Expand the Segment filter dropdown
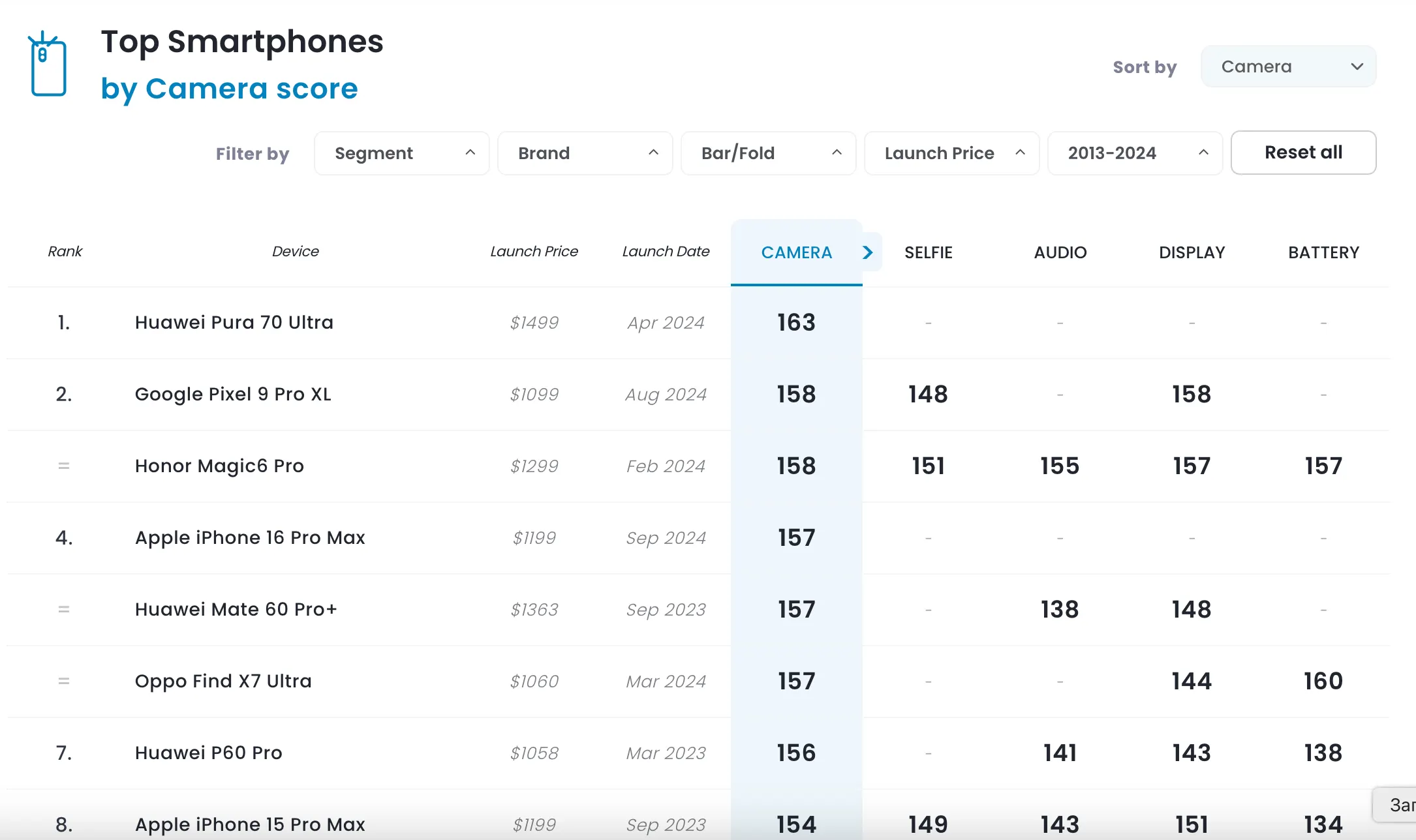 [401, 153]
